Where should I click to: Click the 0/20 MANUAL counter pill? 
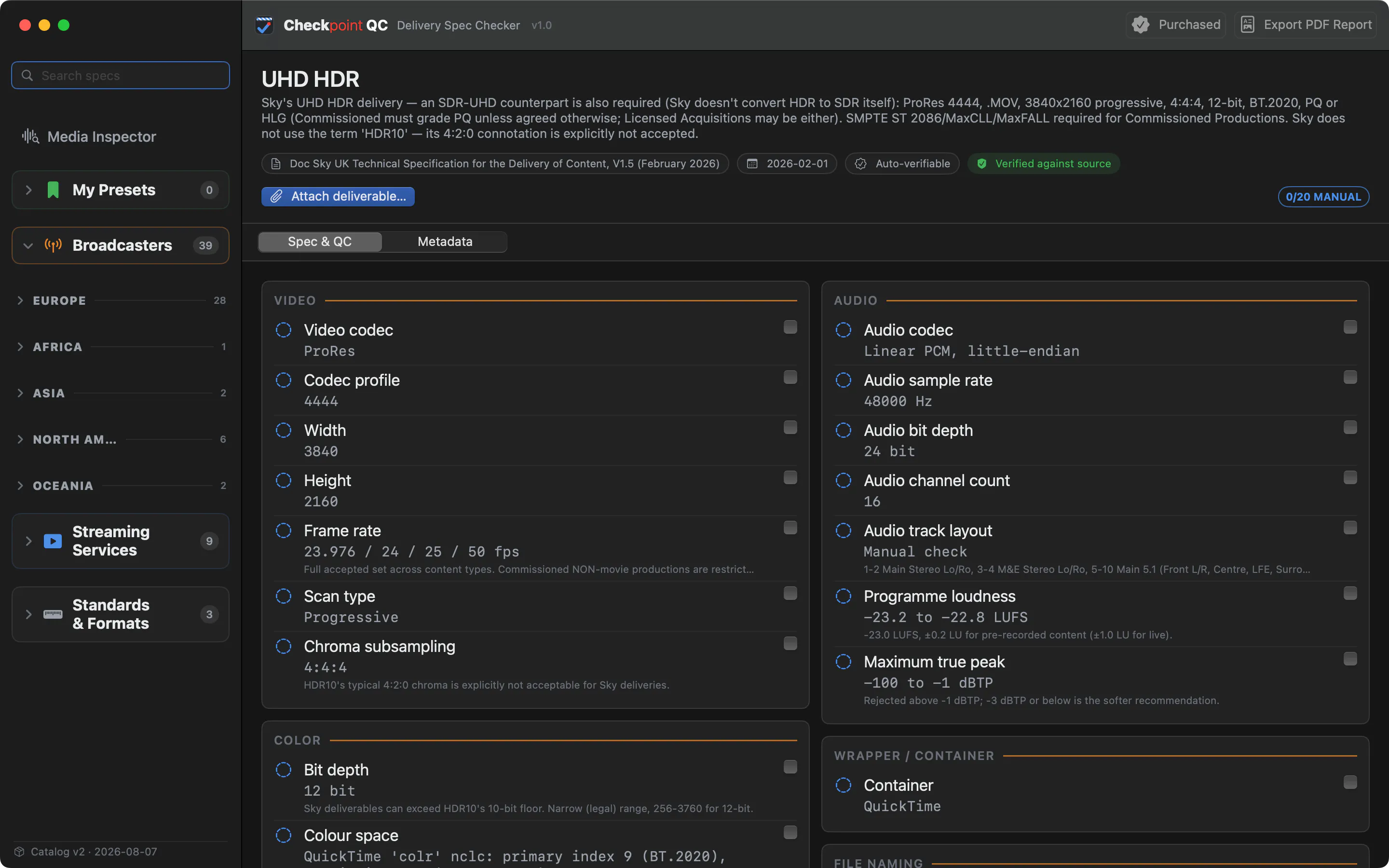[1323, 197]
